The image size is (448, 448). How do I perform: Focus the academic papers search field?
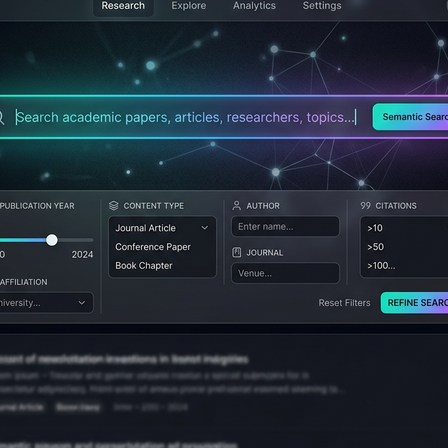[186, 117]
